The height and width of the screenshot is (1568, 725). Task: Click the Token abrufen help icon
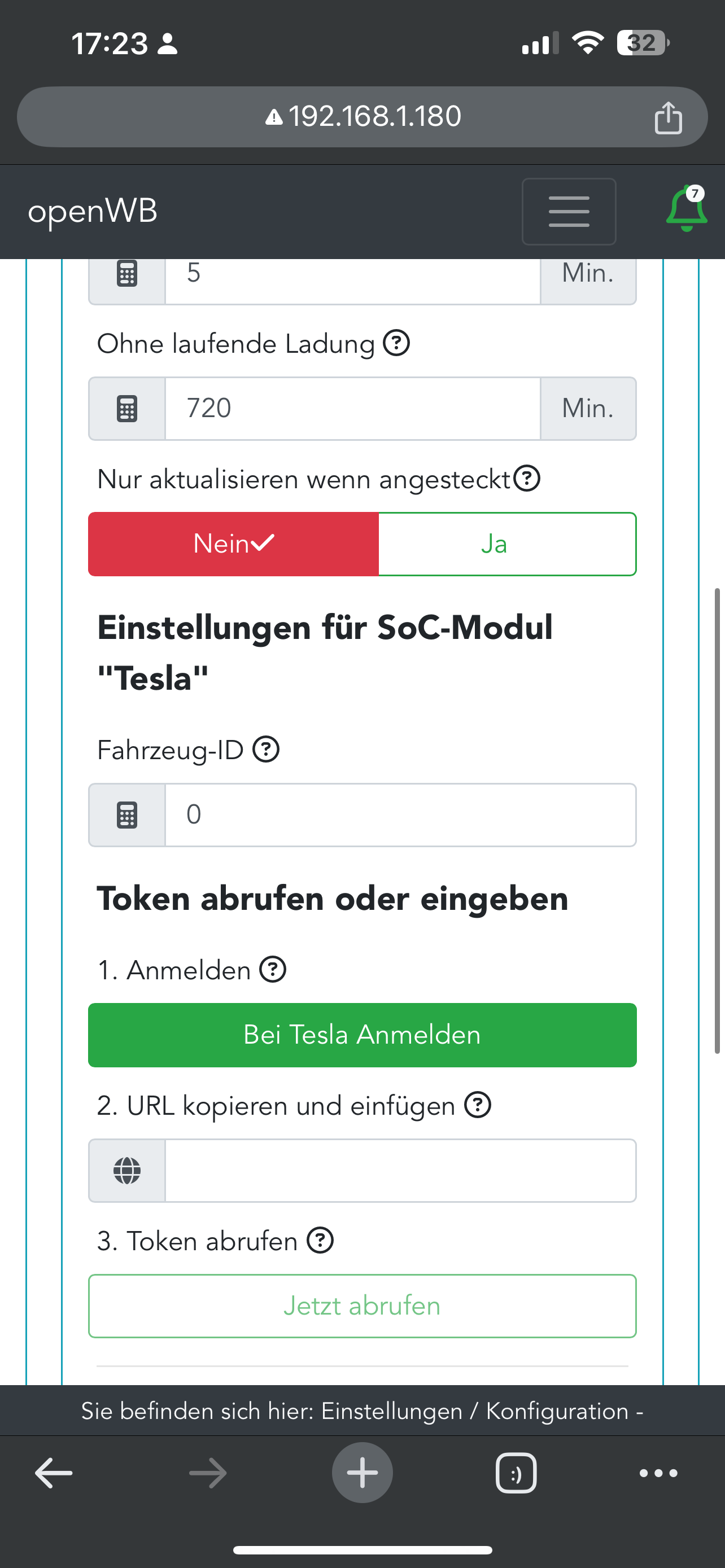pos(320,1241)
